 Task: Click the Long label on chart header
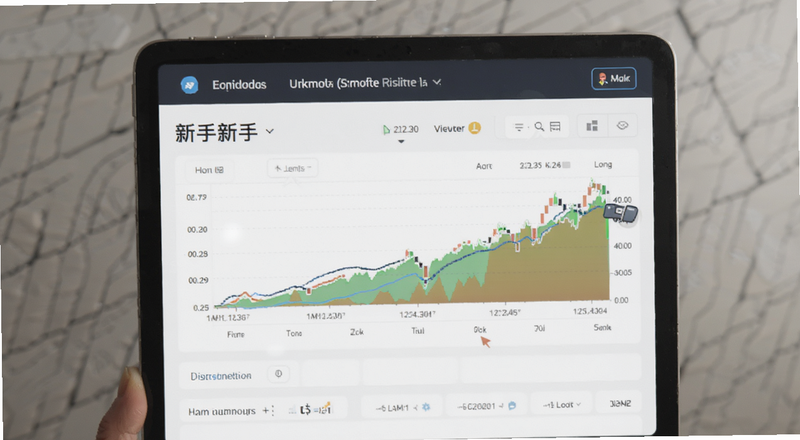point(603,164)
